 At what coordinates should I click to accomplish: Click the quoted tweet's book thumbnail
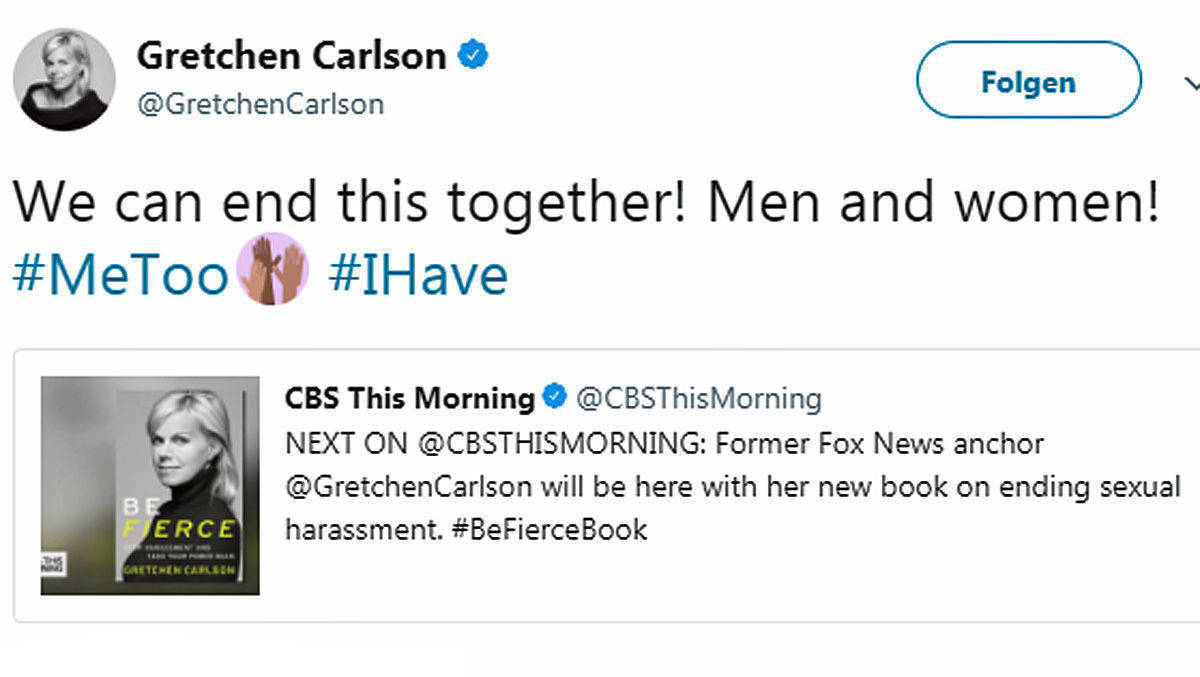[152, 485]
